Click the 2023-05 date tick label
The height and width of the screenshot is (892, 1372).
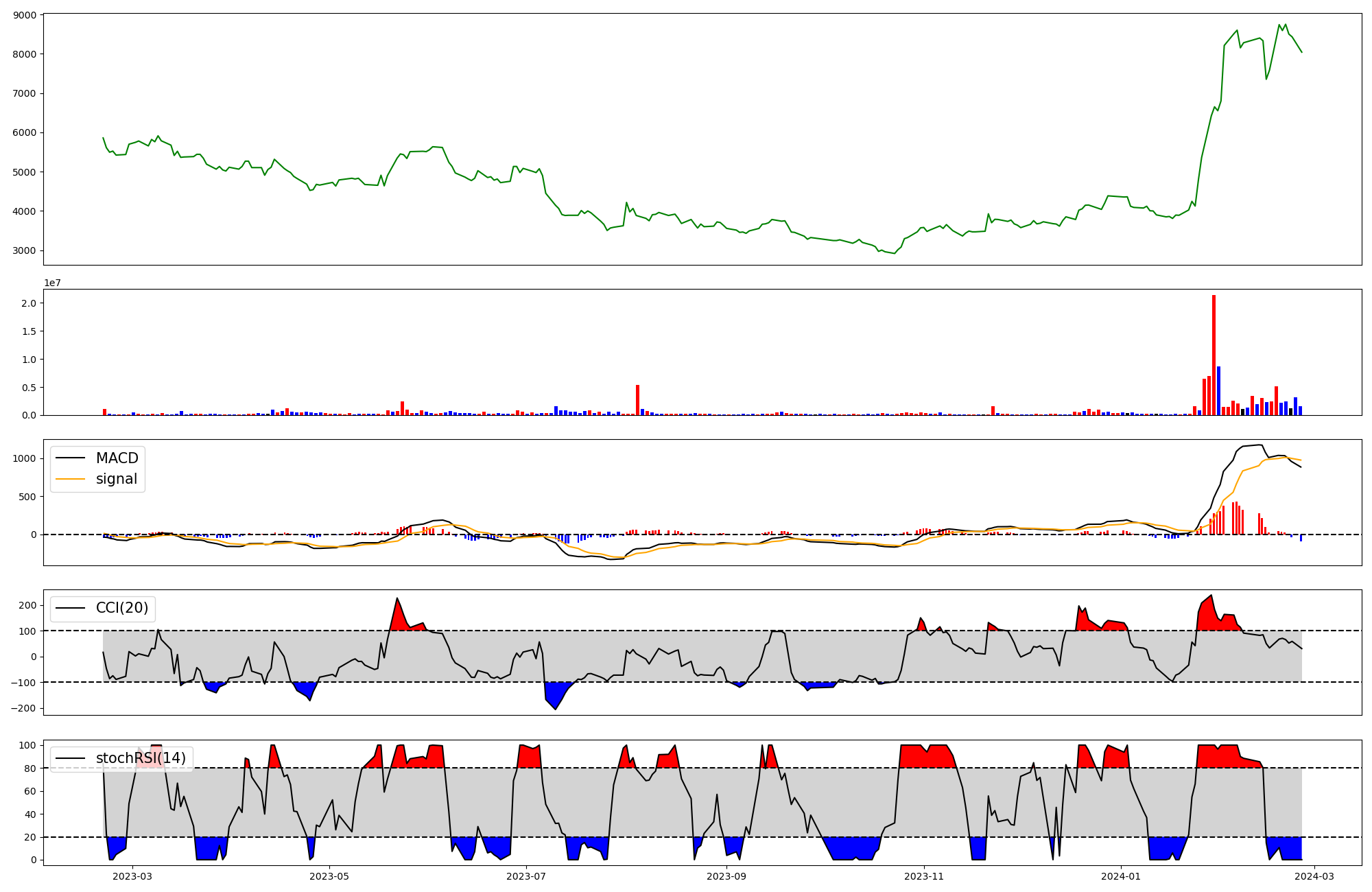point(330,876)
